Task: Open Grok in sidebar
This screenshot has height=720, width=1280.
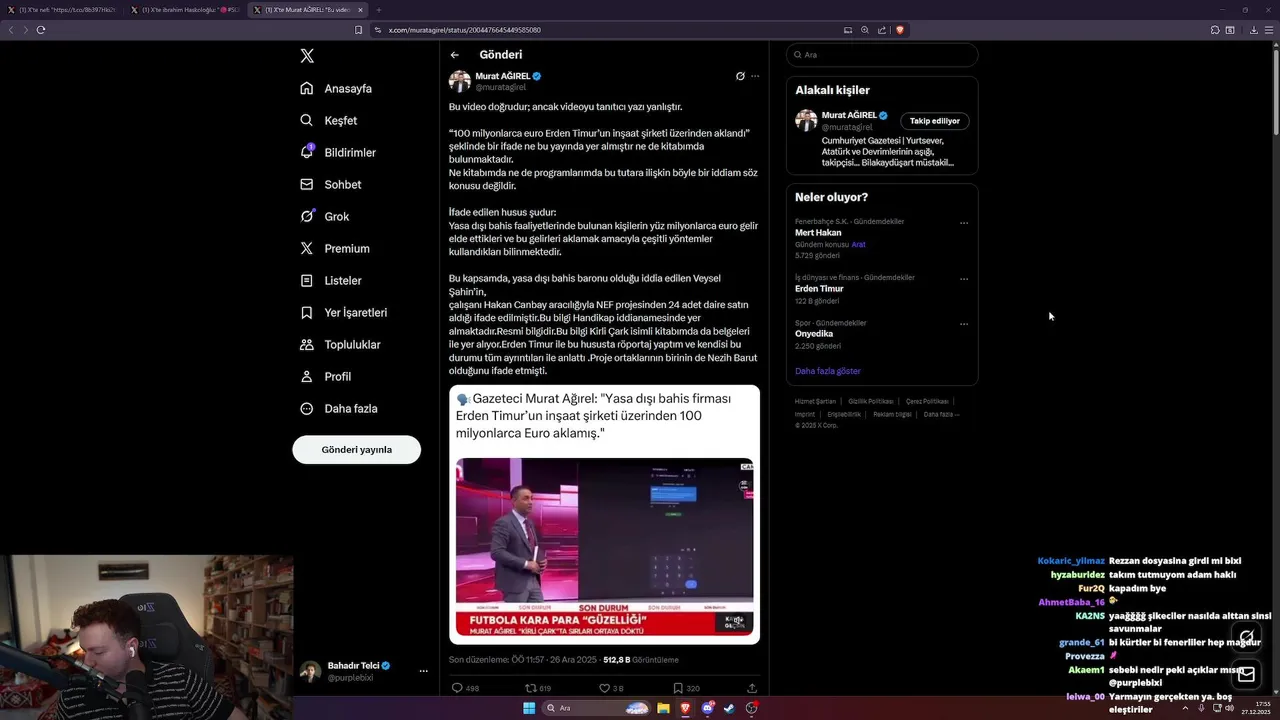Action: coord(325,216)
